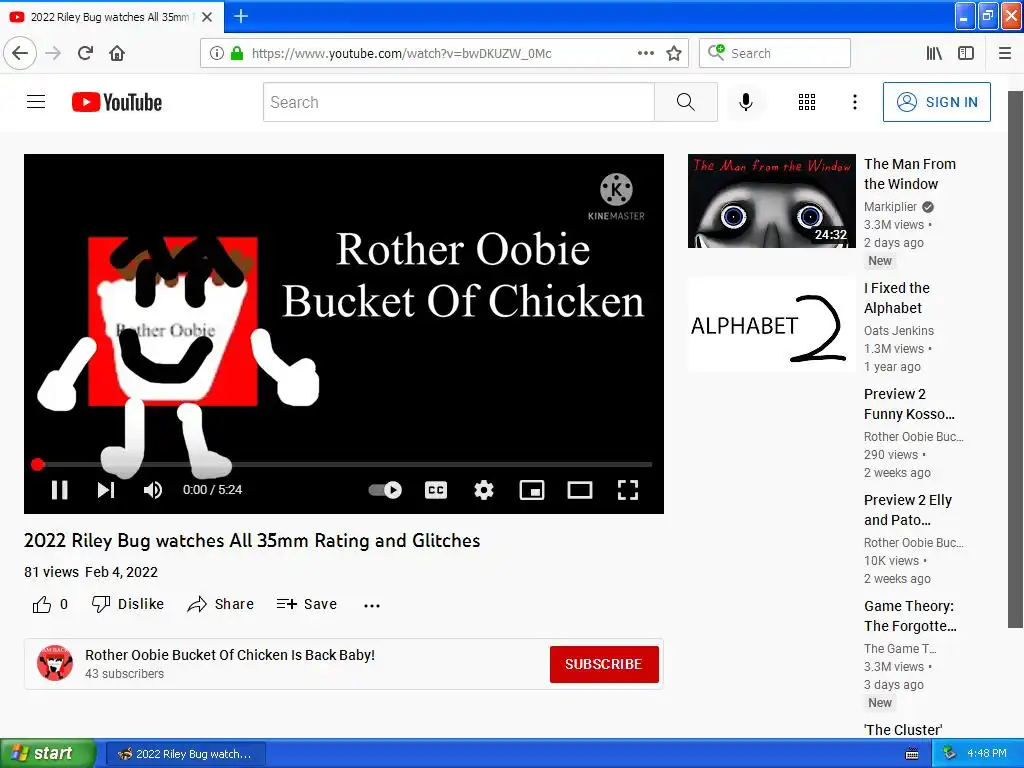Start voice search with microphone icon

(x=746, y=102)
